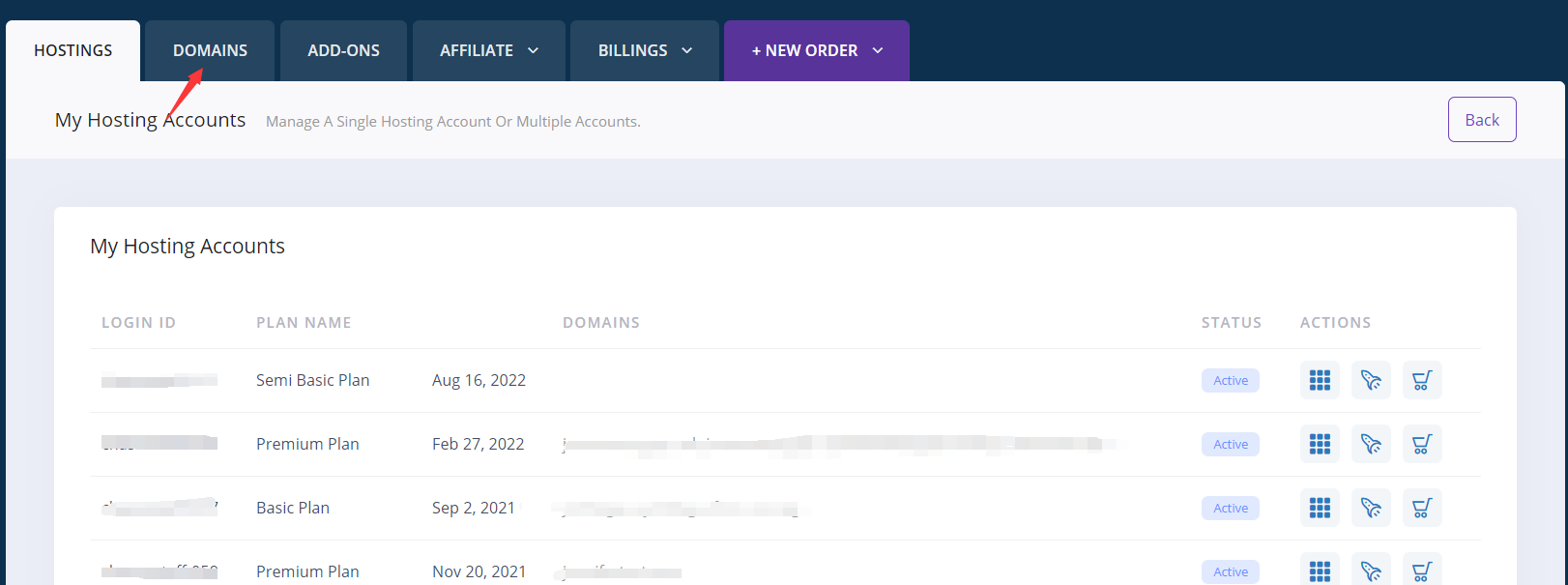Click cart icon in Basic Plan Sep 2, 2021 row
The image size is (1568, 585).
1422,508
